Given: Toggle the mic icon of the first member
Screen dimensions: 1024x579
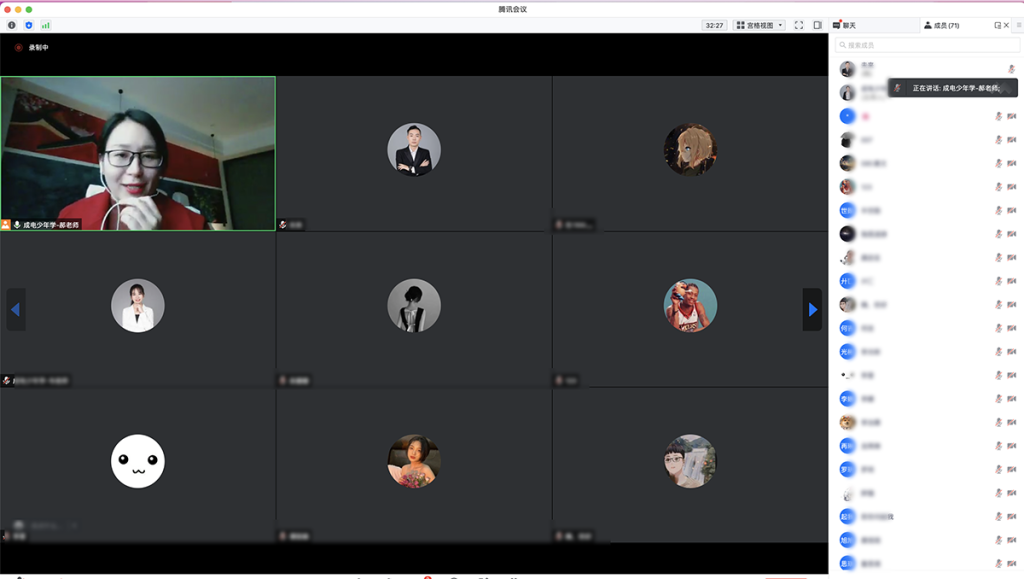Looking at the screenshot, I should [1011, 69].
